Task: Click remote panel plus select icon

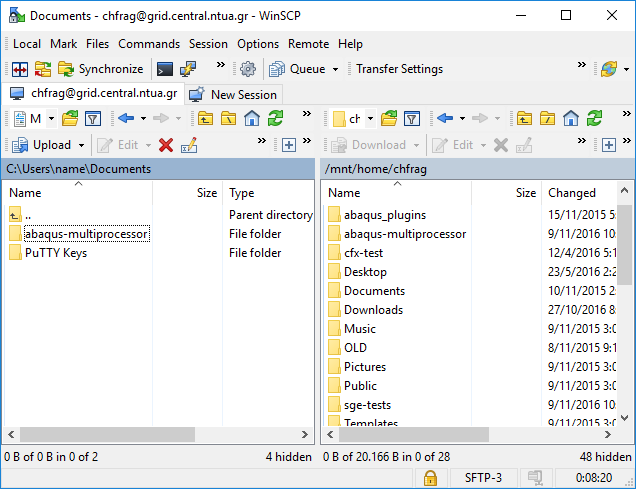Action: (608, 145)
